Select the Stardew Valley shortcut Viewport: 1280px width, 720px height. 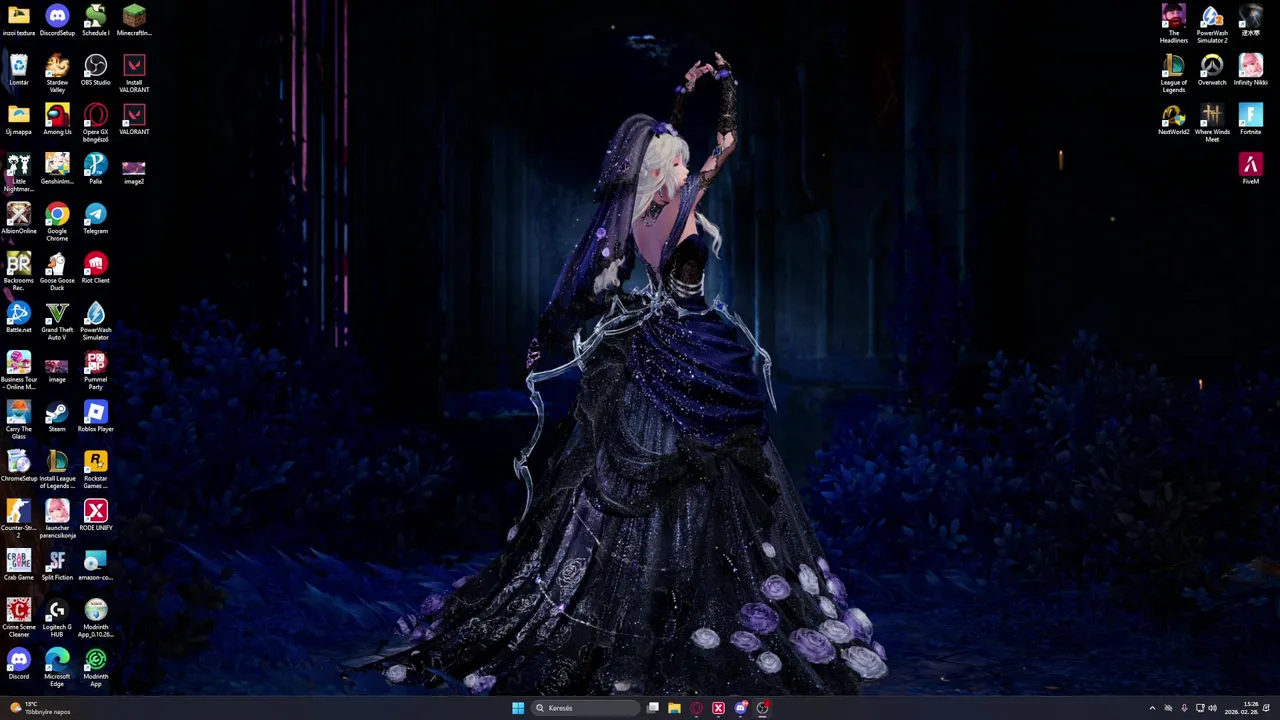pos(57,73)
